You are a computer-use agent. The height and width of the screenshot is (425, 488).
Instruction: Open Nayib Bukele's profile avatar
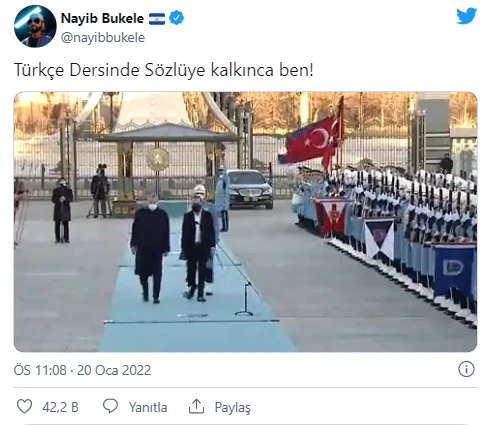point(35,26)
